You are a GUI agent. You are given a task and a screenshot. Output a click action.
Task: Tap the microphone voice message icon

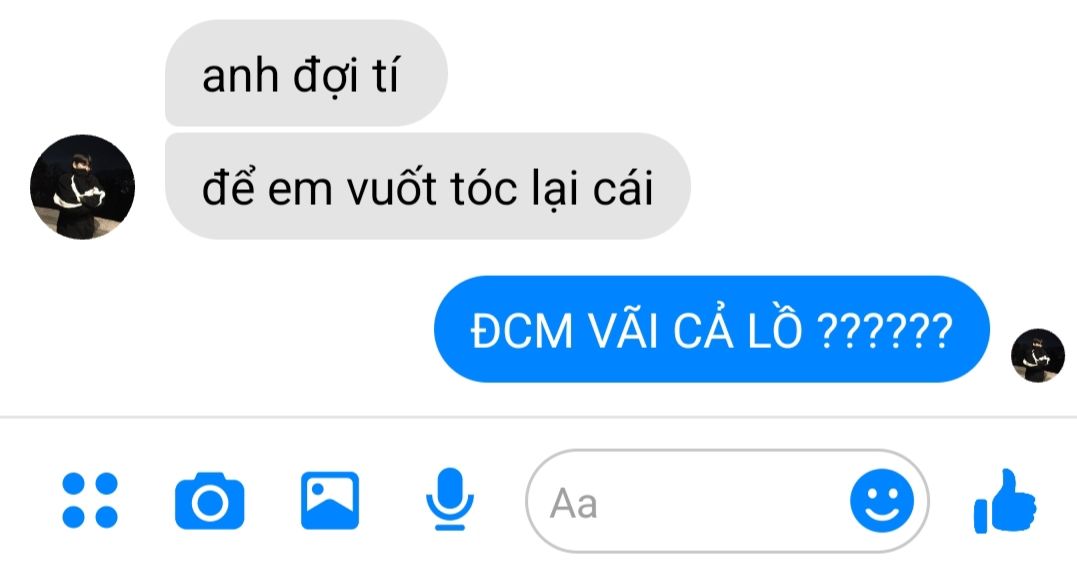[x=450, y=500]
